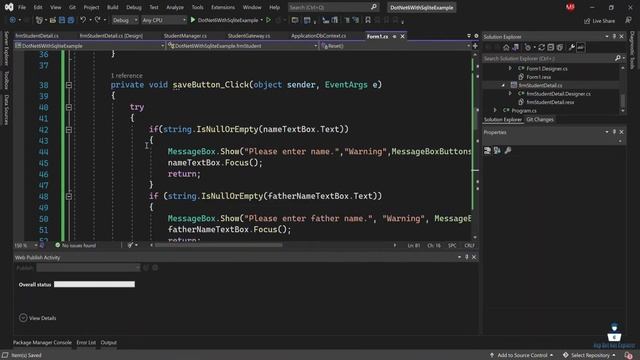Switch to Git Changes tab
The height and width of the screenshot is (360, 640).
[x=540, y=120]
